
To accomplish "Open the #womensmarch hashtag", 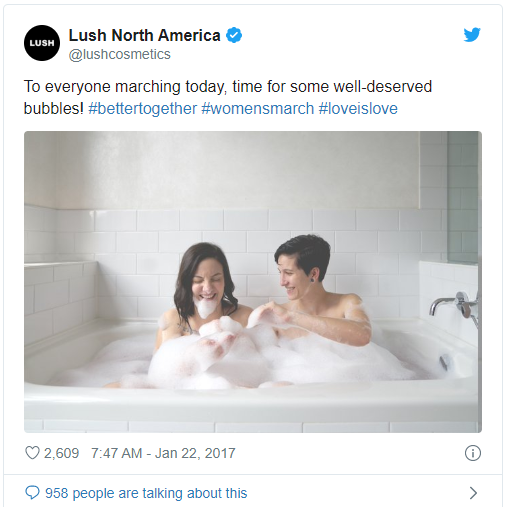I will (x=258, y=109).
